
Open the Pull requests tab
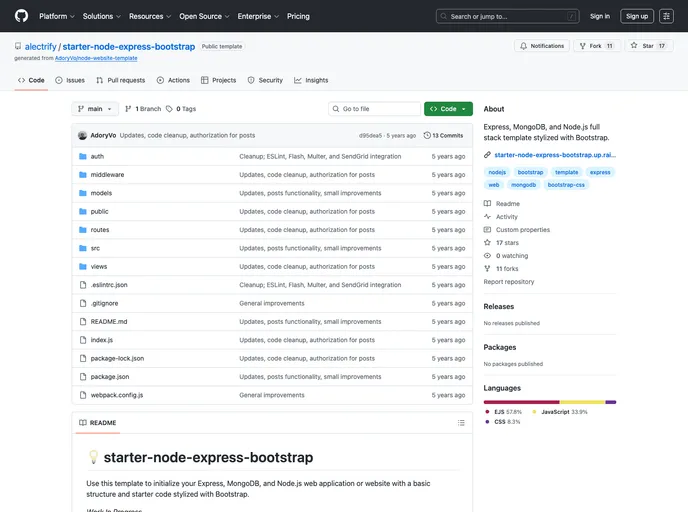point(120,80)
